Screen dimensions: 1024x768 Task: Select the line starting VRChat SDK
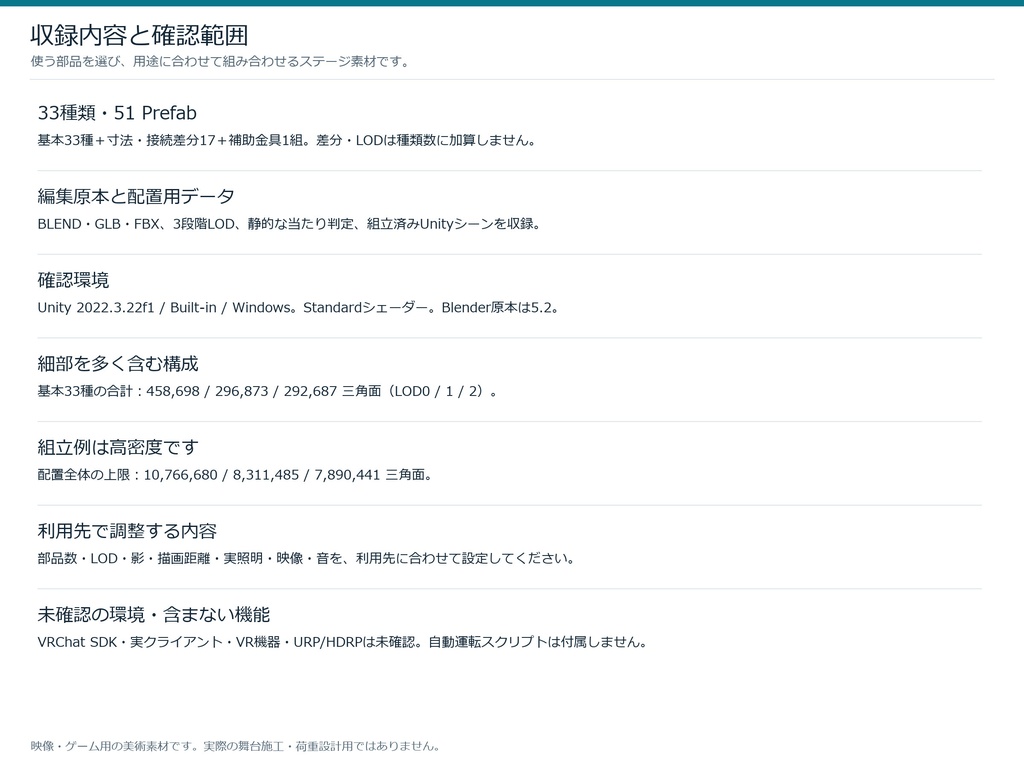[x=343, y=642]
